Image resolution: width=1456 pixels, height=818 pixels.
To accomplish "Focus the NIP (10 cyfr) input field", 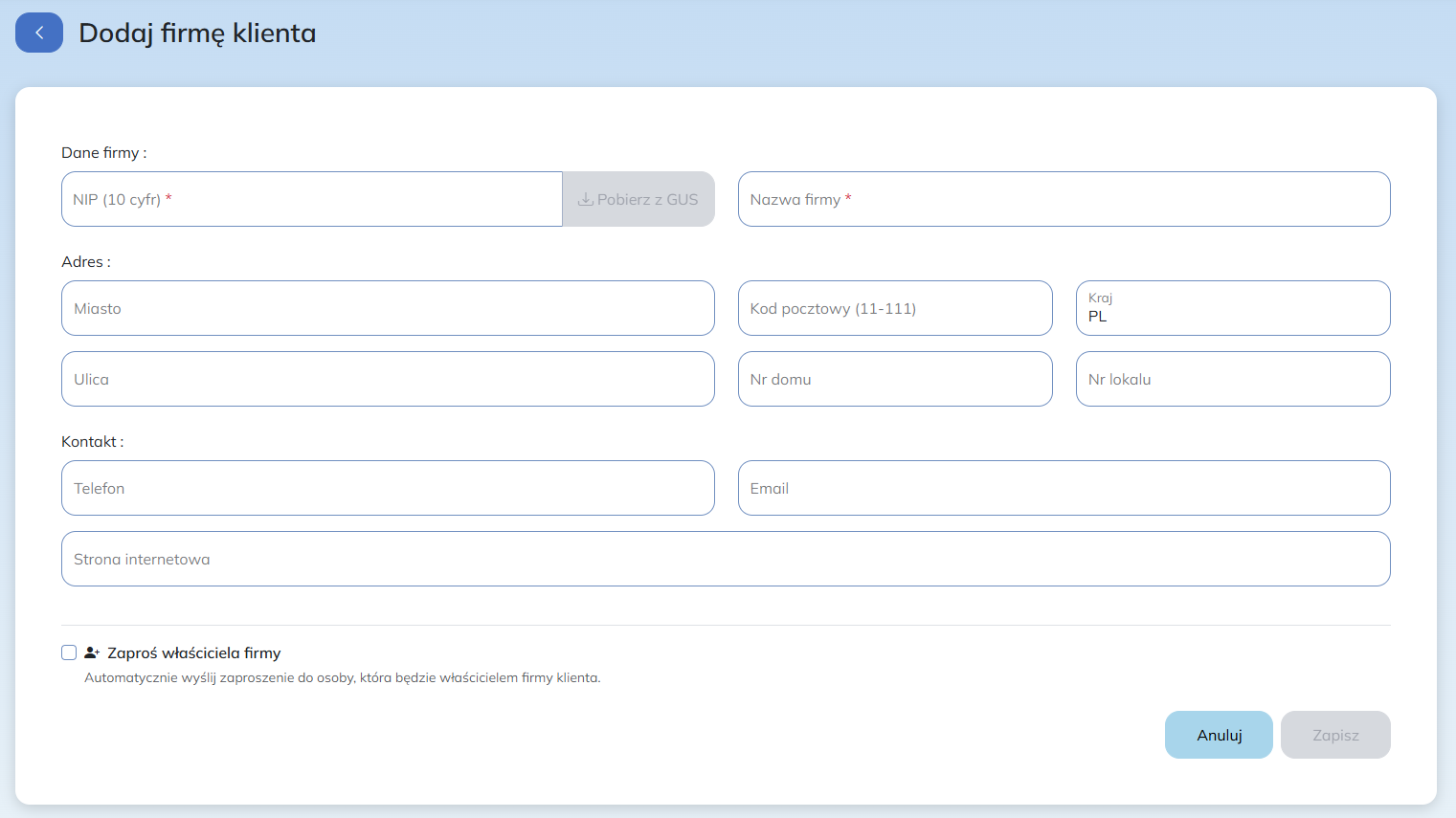I will tap(311, 199).
